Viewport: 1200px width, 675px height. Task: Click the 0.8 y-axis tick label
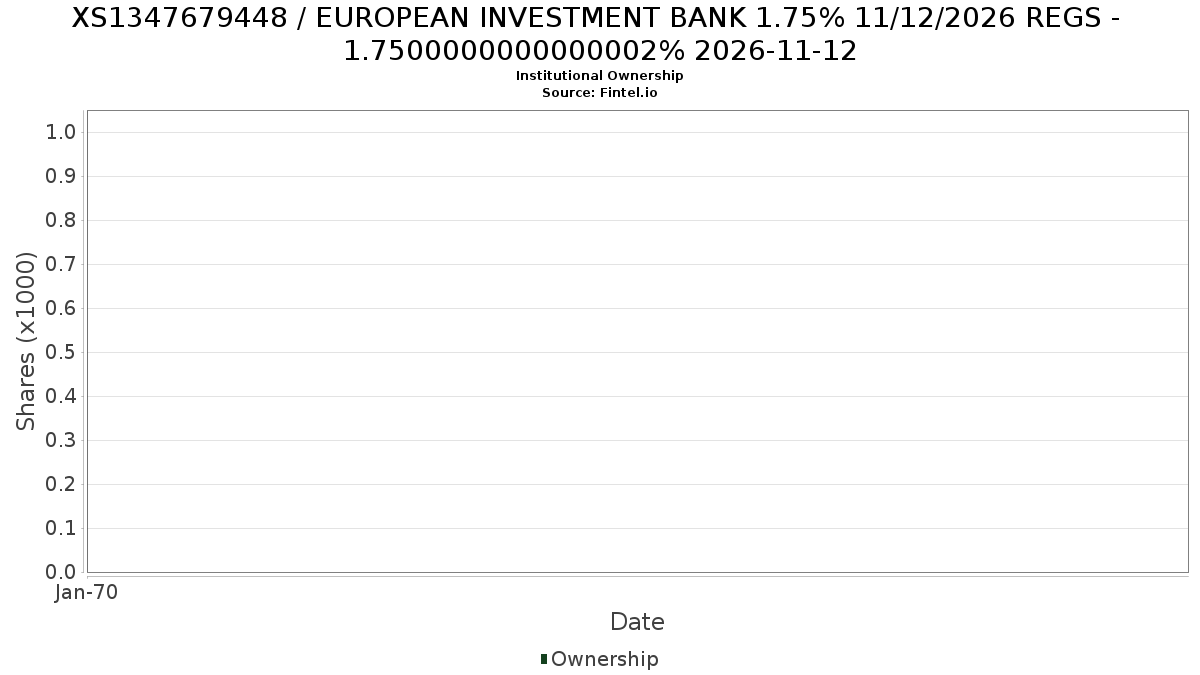[x=61, y=220]
